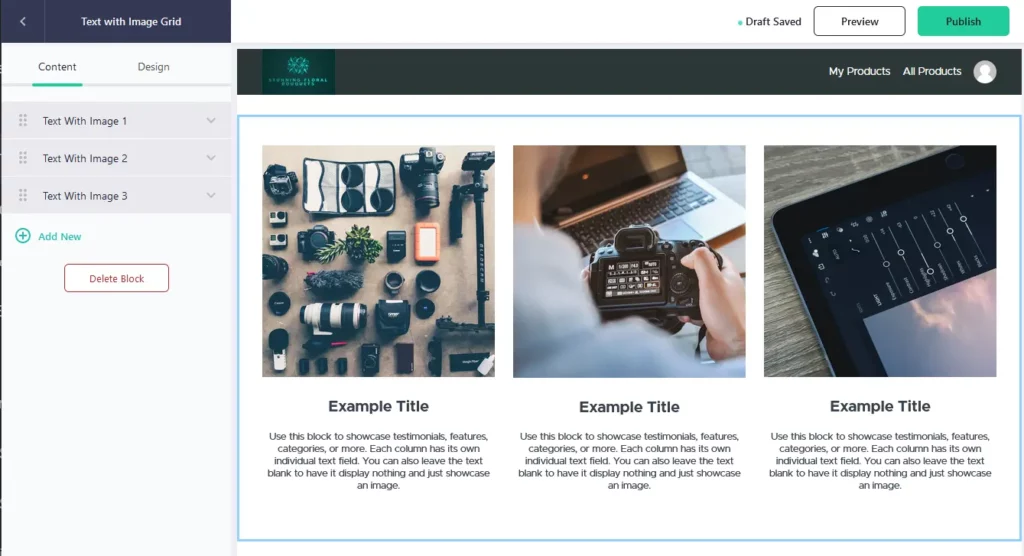This screenshot has height=556, width=1024.
Task: Switch to the Content tab
Action: click(x=57, y=67)
